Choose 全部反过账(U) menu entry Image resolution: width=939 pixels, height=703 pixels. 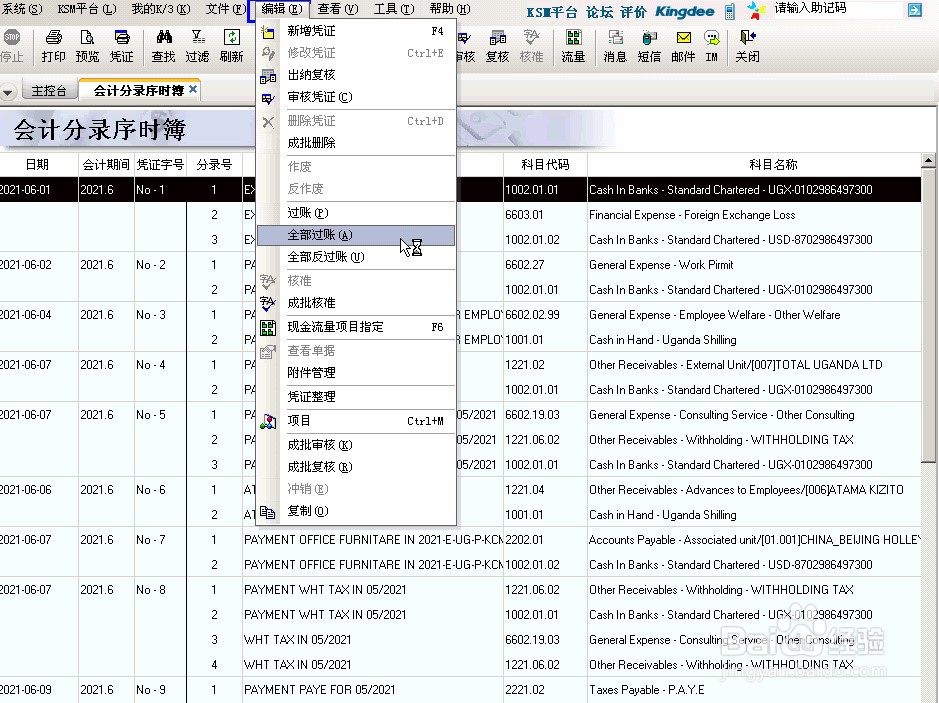tap(356, 257)
